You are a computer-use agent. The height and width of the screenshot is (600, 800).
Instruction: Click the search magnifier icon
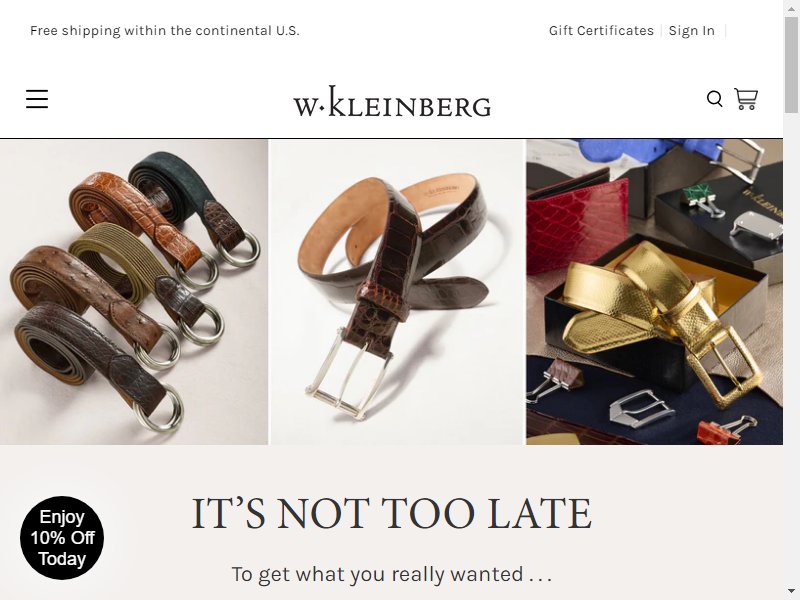click(x=714, y=99)
